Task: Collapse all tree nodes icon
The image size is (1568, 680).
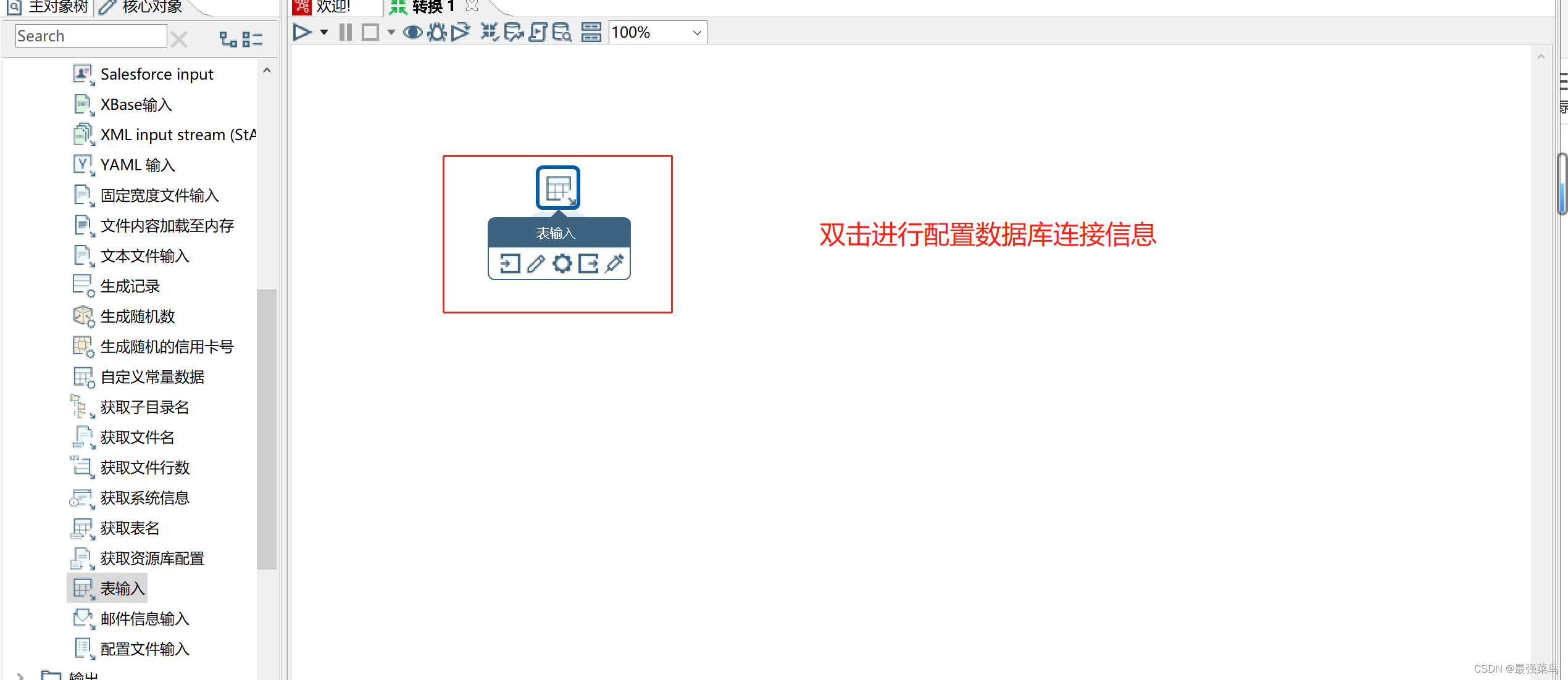Action: click(x=252, y=39)
